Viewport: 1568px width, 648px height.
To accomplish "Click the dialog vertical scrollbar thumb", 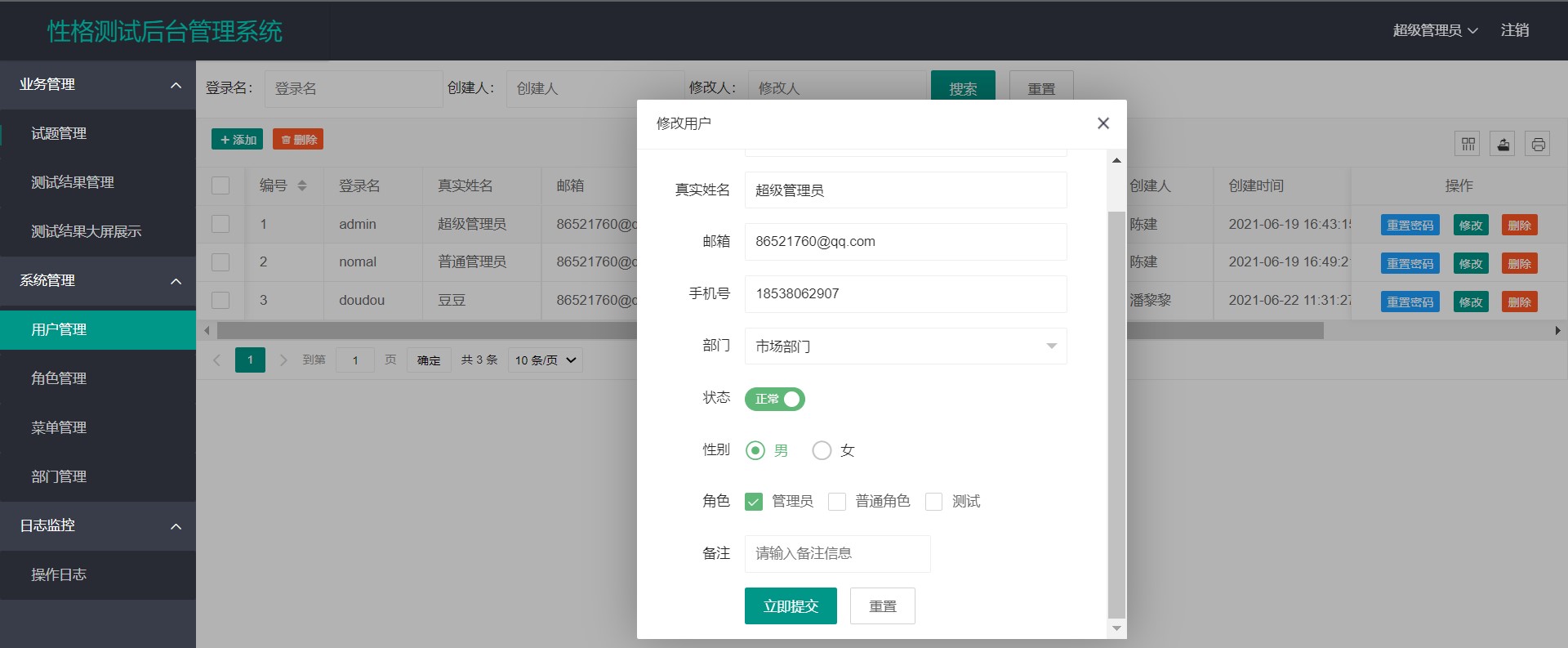I will point(1116,414).
